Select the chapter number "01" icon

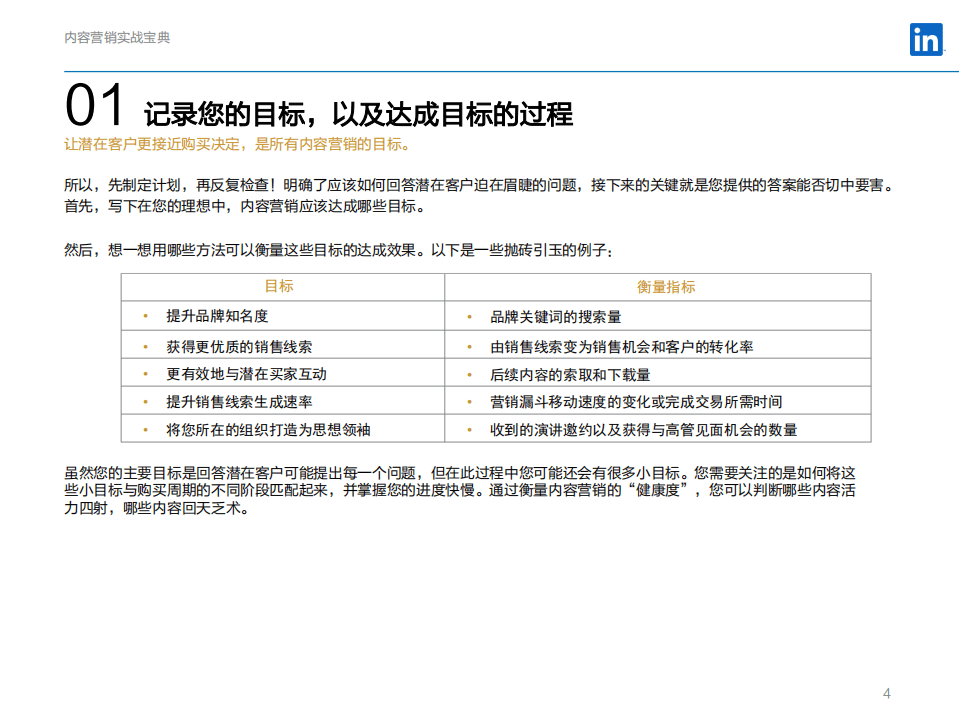(x=93, y=102)
